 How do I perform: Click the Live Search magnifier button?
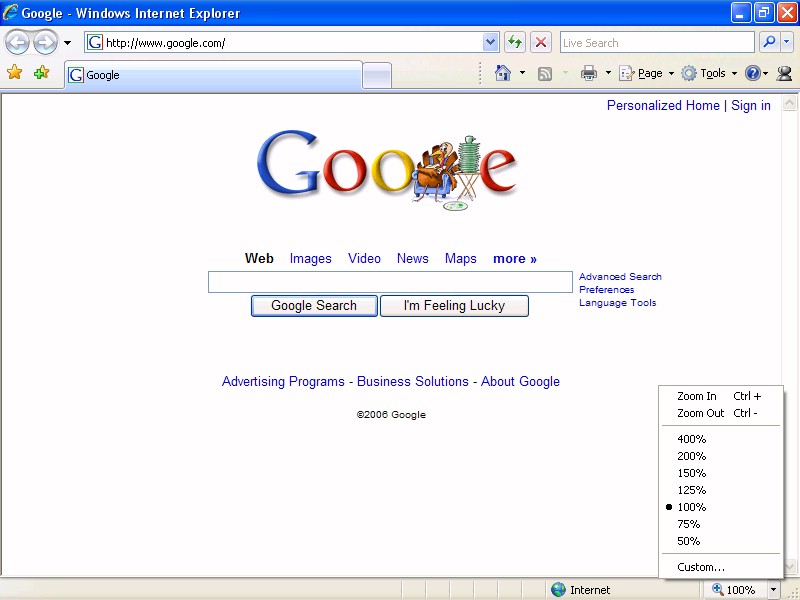pos(769,42)
